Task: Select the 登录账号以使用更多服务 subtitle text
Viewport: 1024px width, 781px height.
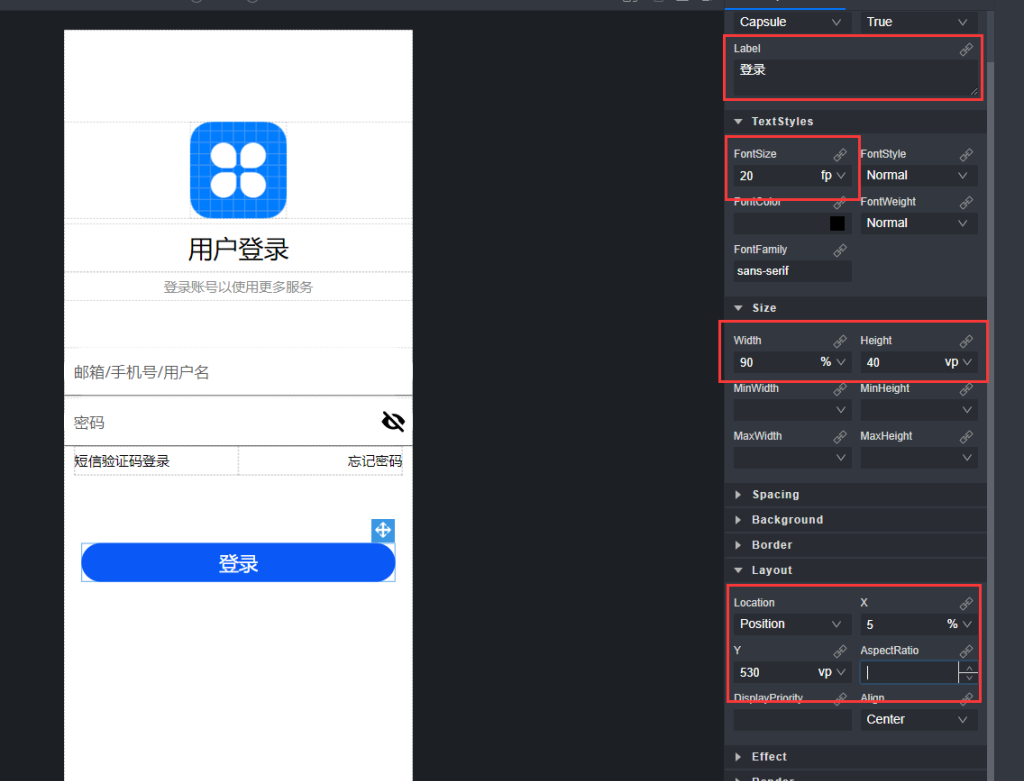Action: 238,287
